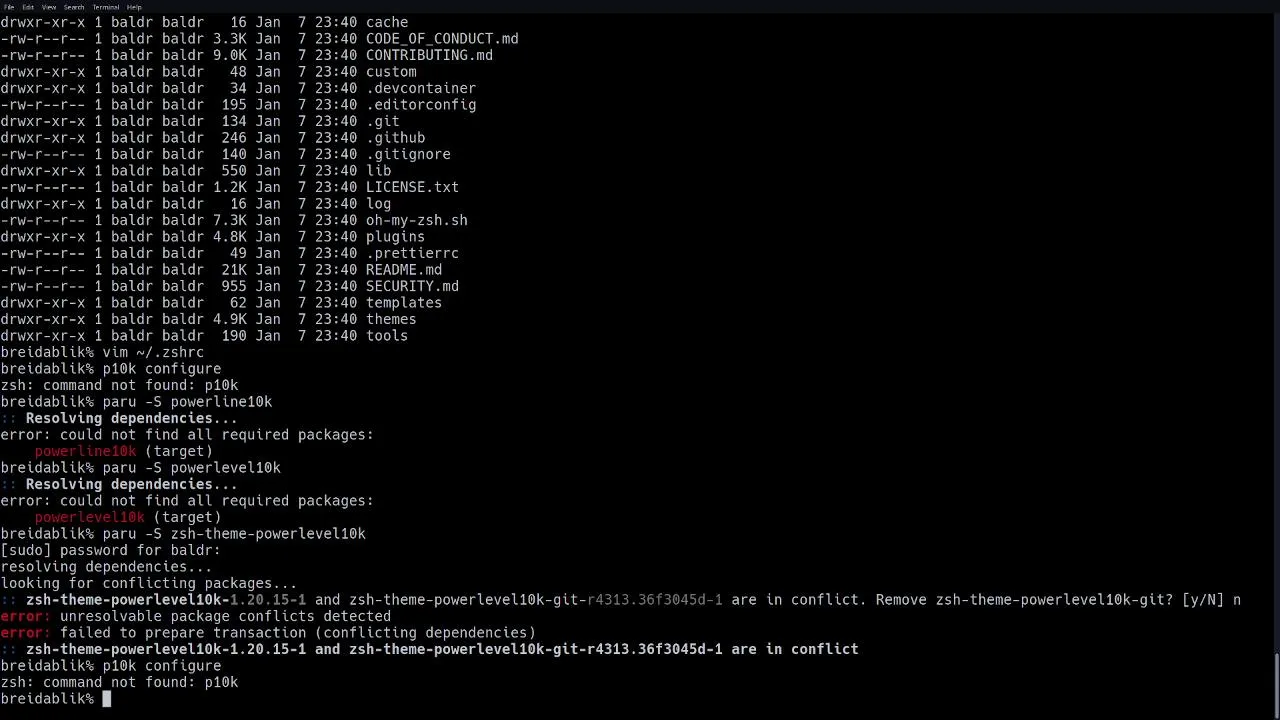Open the Edit menu
Viewport: 1280px width, 720px height.
[28, 7]
